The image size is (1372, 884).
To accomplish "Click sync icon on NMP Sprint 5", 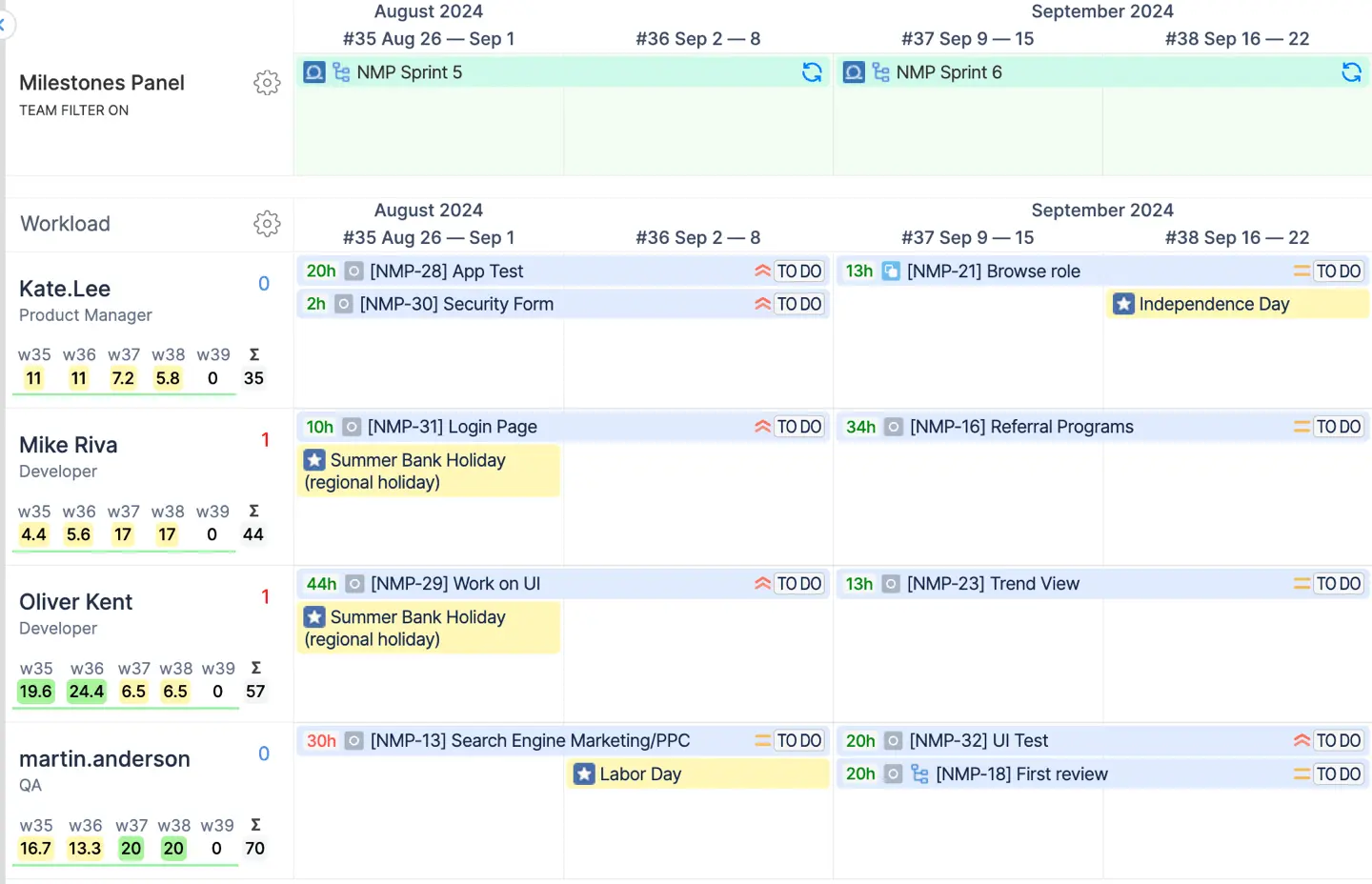I will (x=812, y=72).
